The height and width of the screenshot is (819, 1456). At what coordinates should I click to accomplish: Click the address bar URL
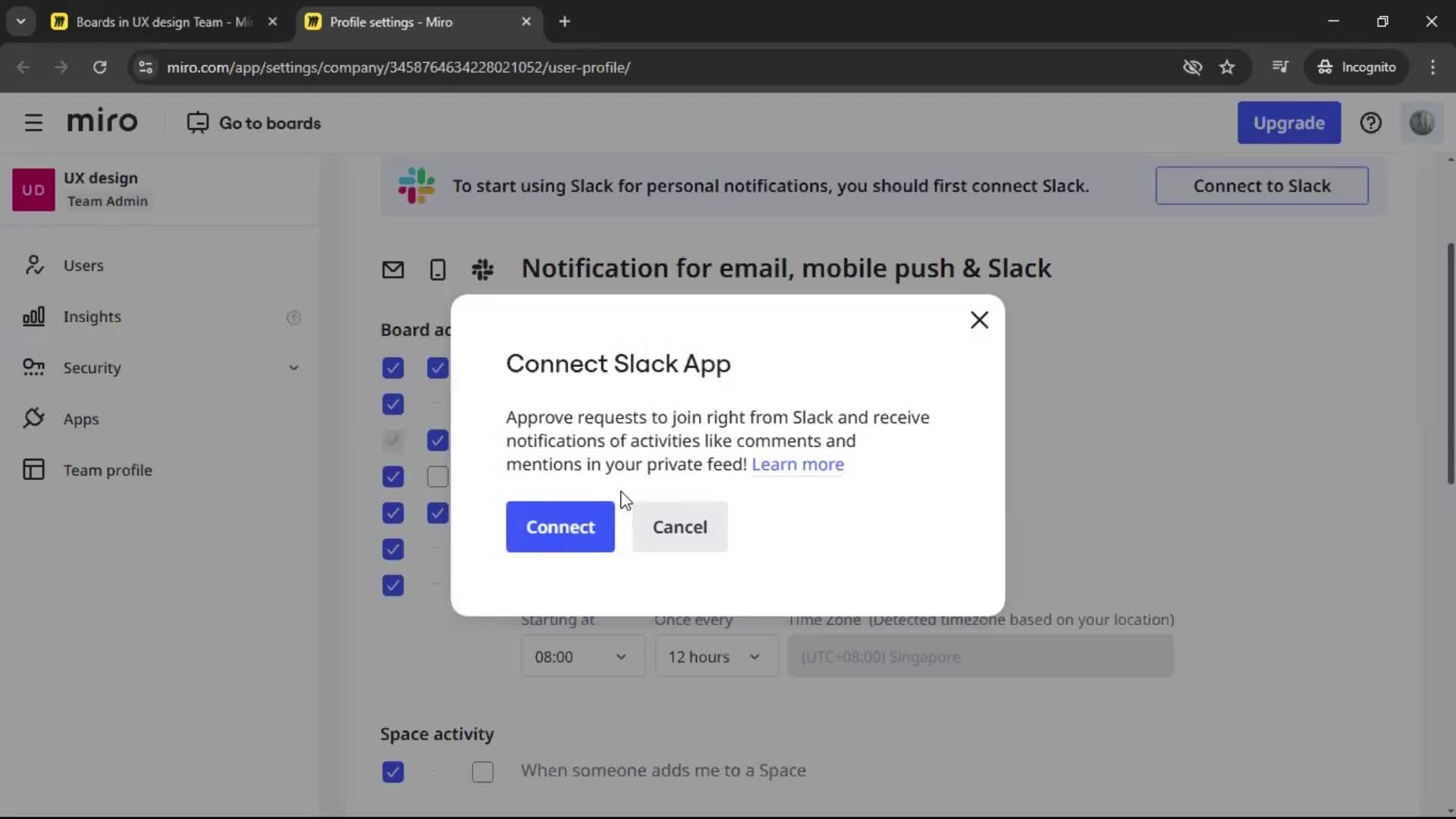point(398,67)
